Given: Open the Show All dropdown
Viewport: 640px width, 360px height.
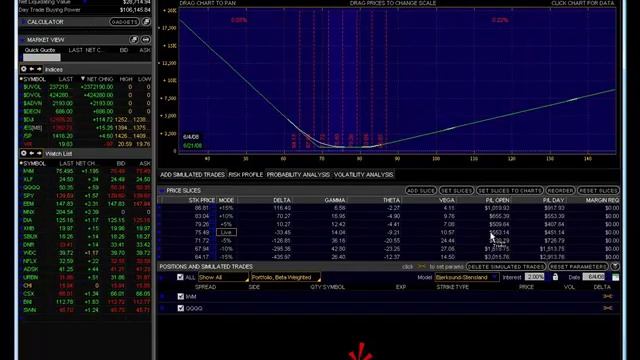Looking at the screenshot, I should pyautogui.click(x=223, y=277).
